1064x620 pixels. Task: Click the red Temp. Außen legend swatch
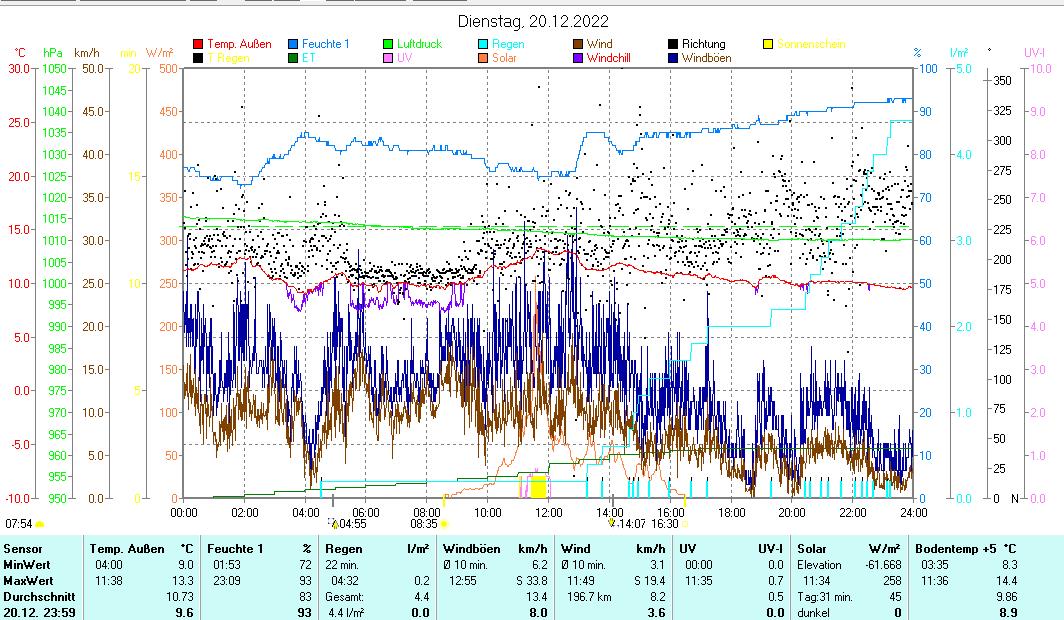click(198, 44)
